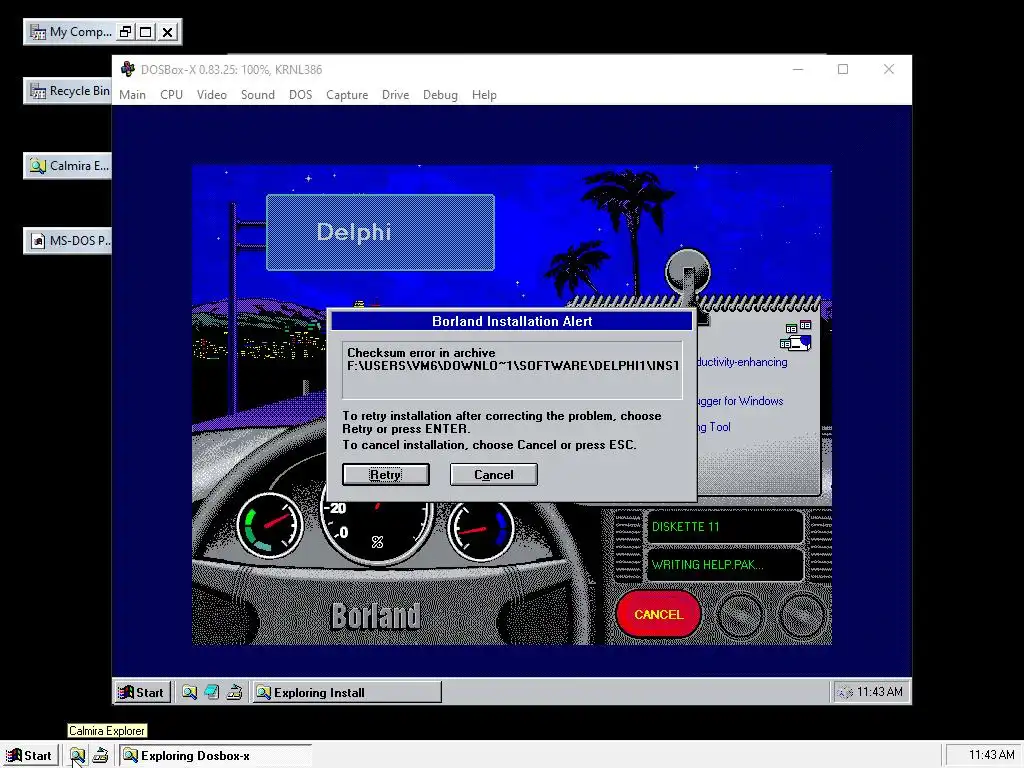
Task: Click the Calmira Explorer tooltip label
Action: click(x=107, y=731)
